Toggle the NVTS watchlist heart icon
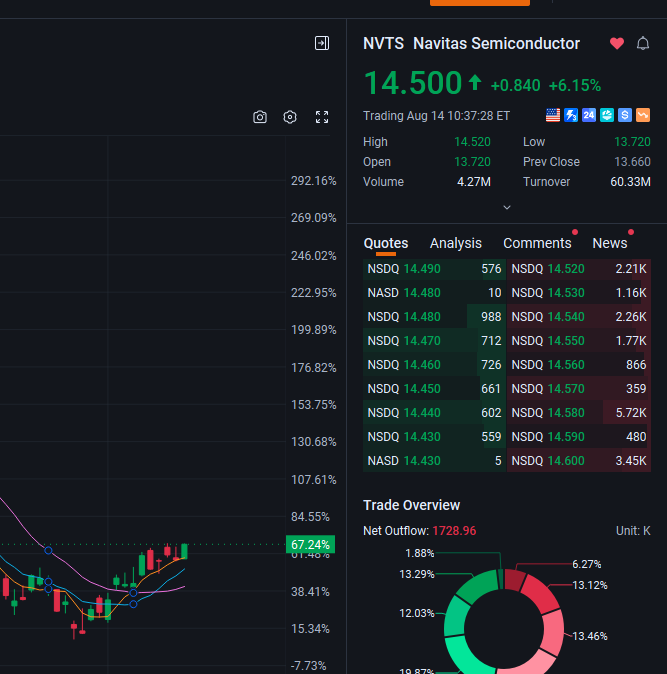The image size is (667, 674). (617, 43)
